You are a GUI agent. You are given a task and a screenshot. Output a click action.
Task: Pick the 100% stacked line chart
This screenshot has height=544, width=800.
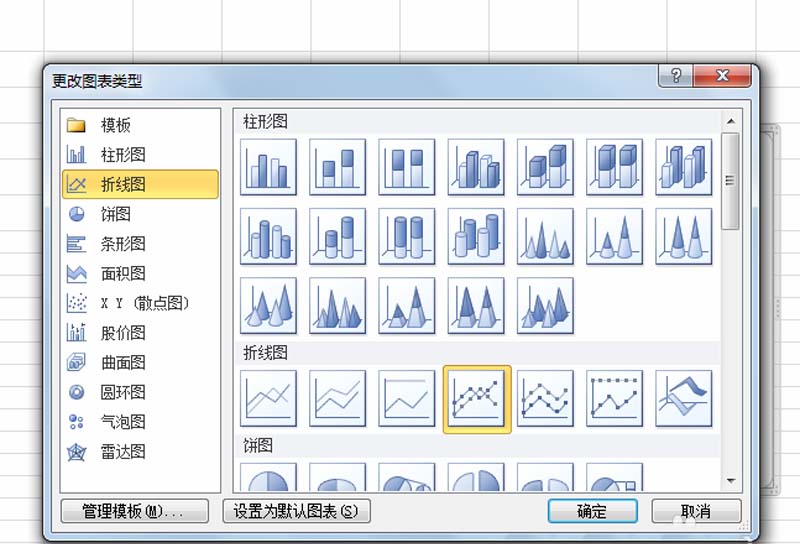click(407, 399)
